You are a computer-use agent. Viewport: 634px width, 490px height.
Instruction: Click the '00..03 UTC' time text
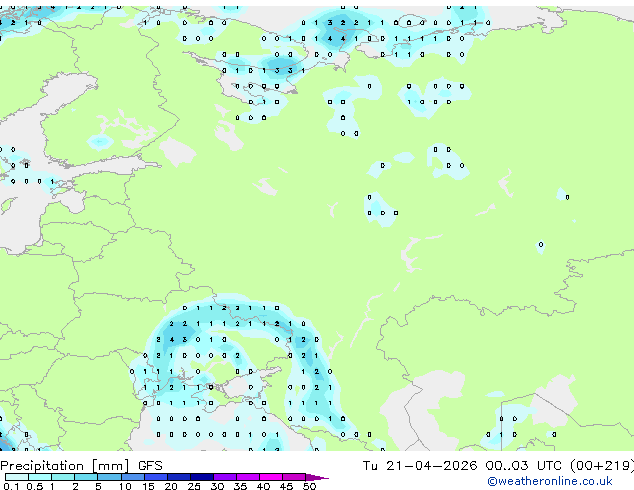523,466
